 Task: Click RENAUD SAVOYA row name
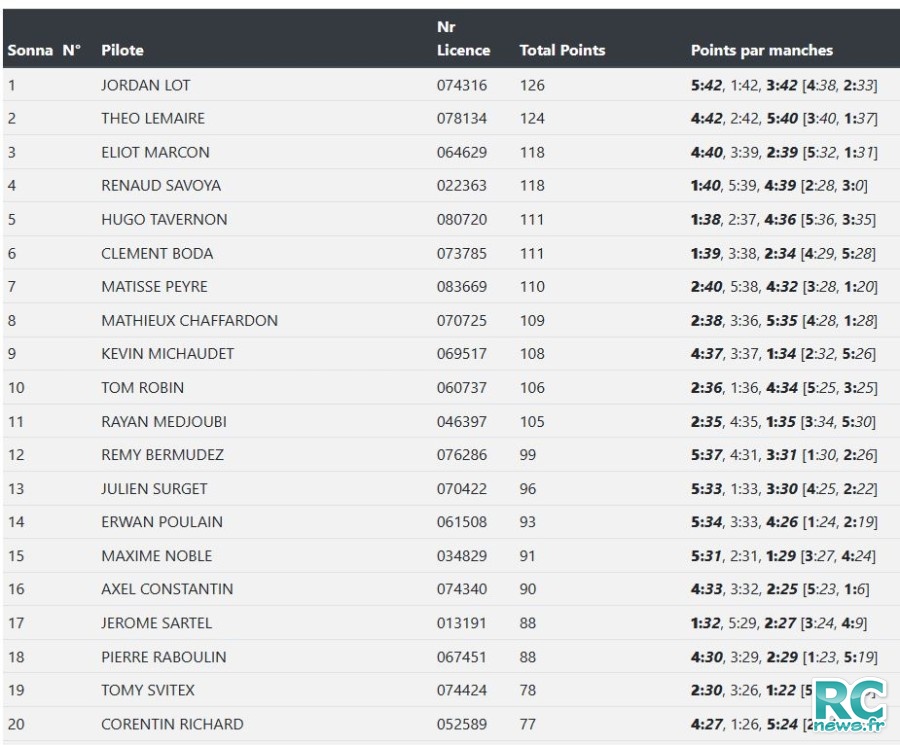tap(161, 185)
